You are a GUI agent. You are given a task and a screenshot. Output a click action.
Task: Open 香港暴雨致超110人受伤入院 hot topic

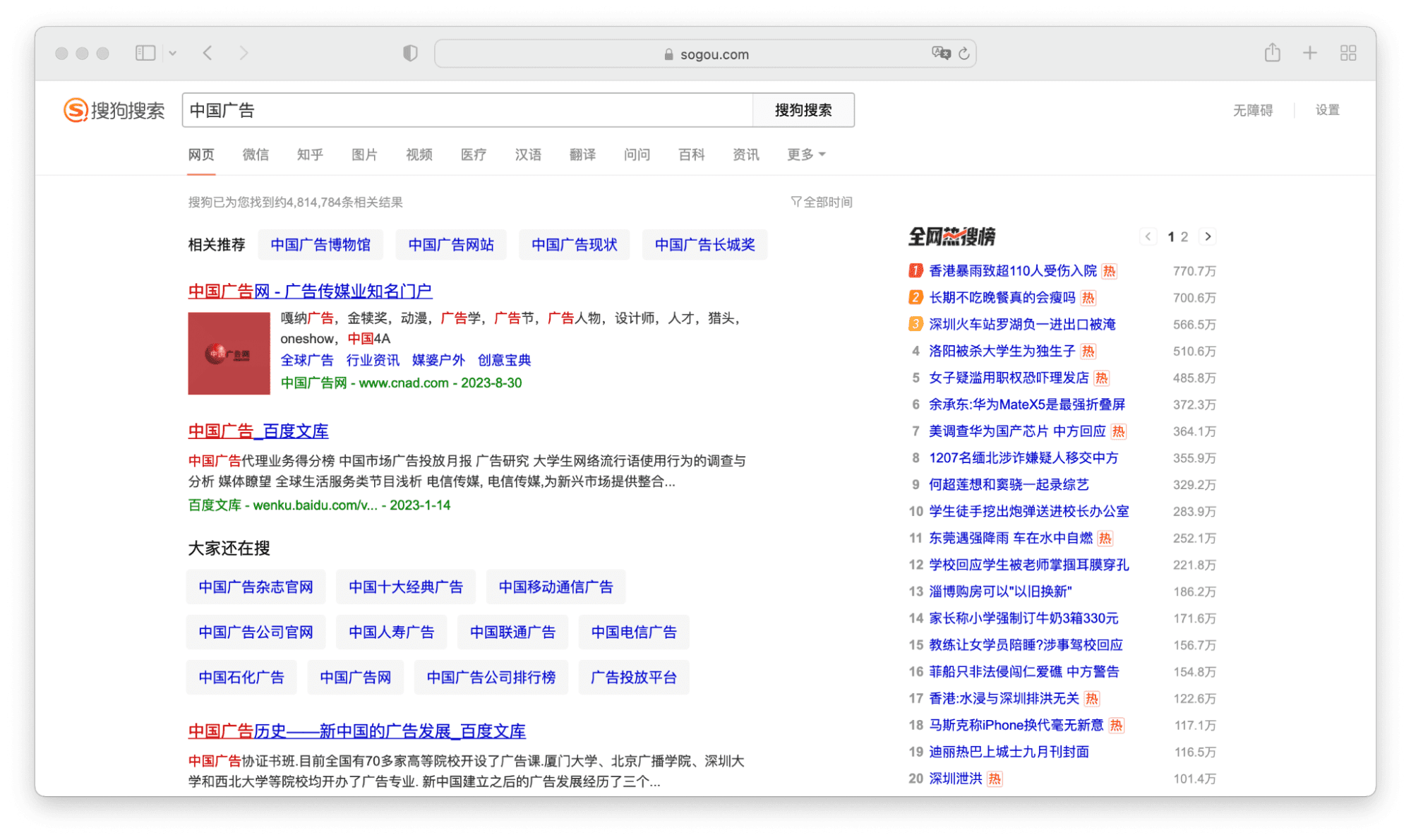point(1013,271)
